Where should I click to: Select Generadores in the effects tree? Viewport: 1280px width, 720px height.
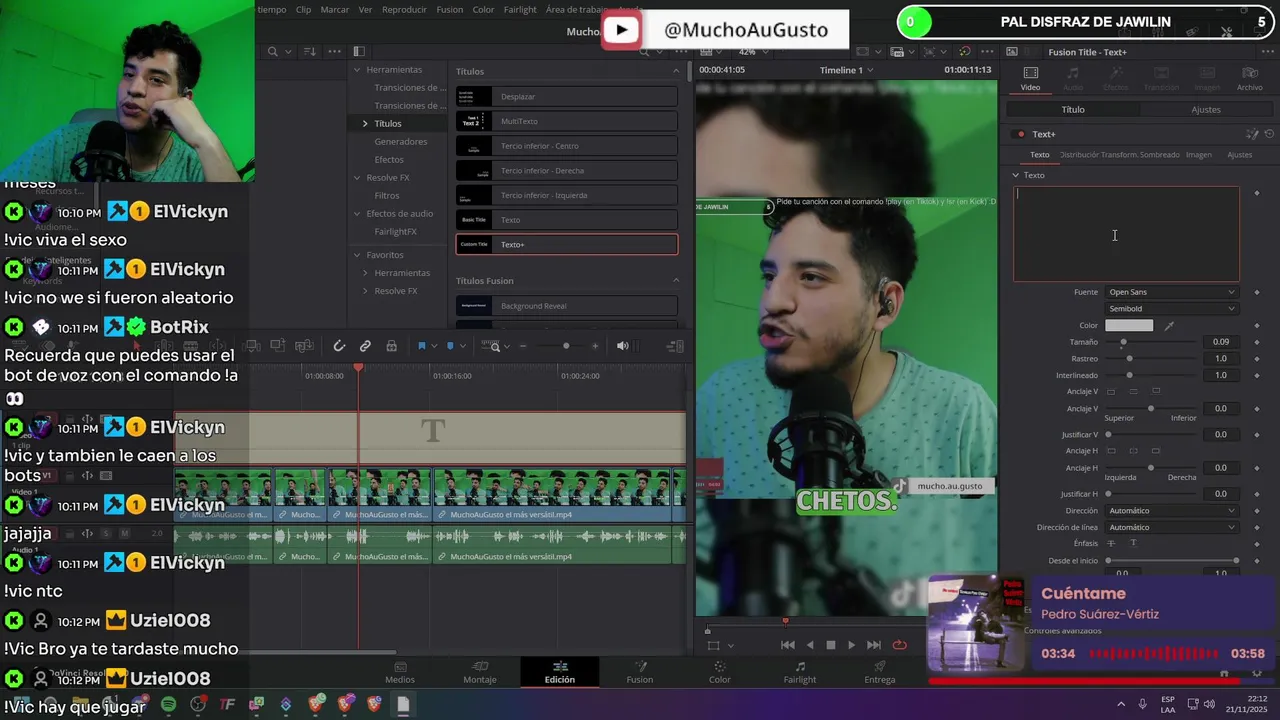pos(400,142)
